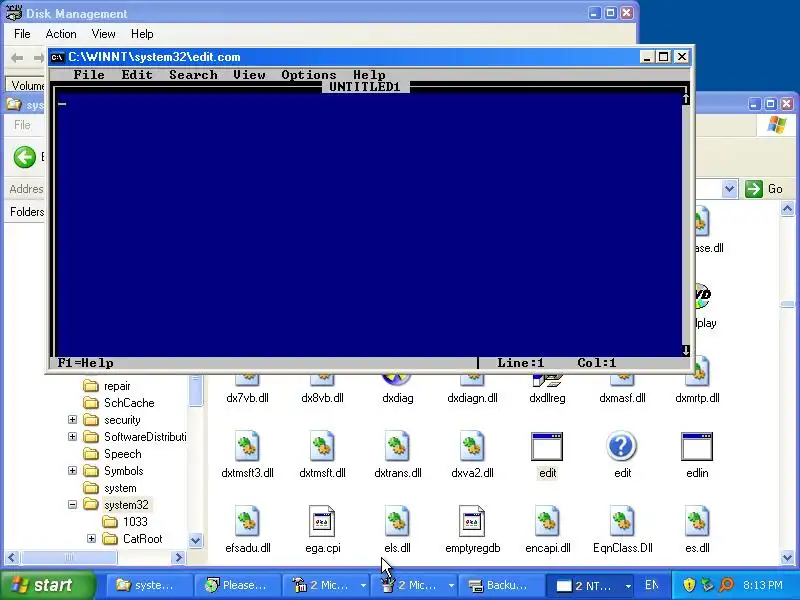The height and width of the screenshot is (600, 800).
Task: Select the efsadu.dll file icon
Action: [247, 521]
